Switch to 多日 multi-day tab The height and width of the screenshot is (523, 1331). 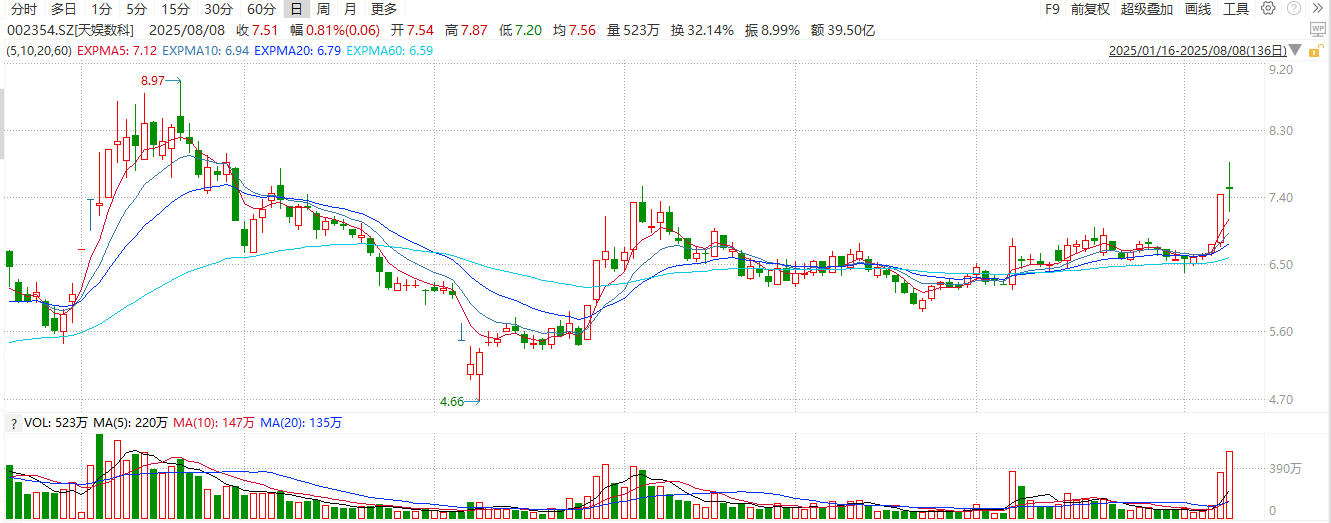pos(63,9)
